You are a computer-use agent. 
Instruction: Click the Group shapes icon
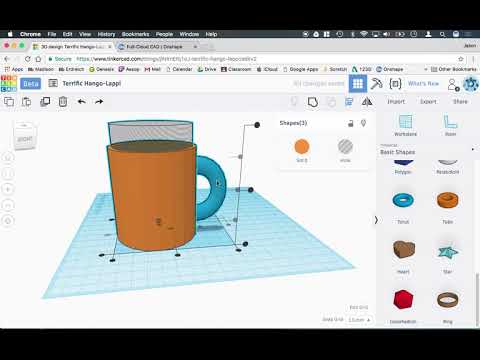313,102
